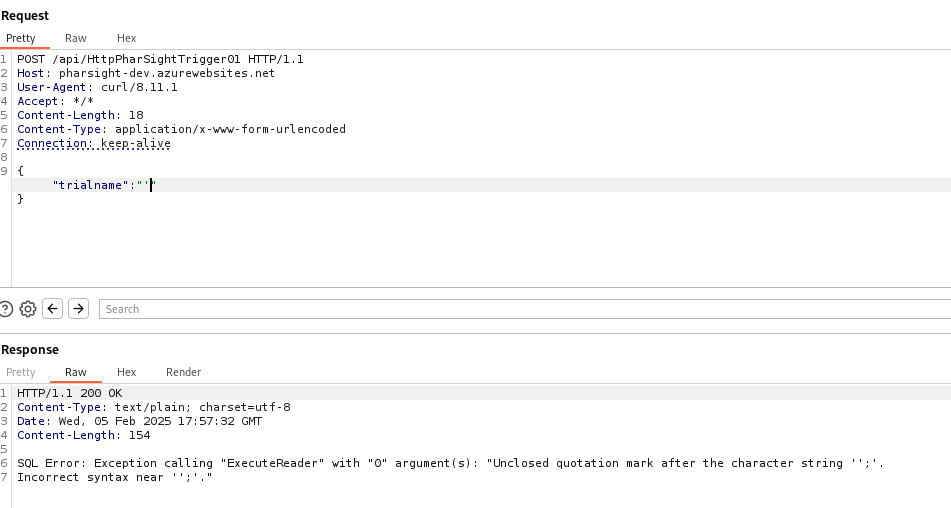Open search settings via the gear icon
Image resolution: width=951 pixels, height=508 pixels.
click(x=28, y=309)
